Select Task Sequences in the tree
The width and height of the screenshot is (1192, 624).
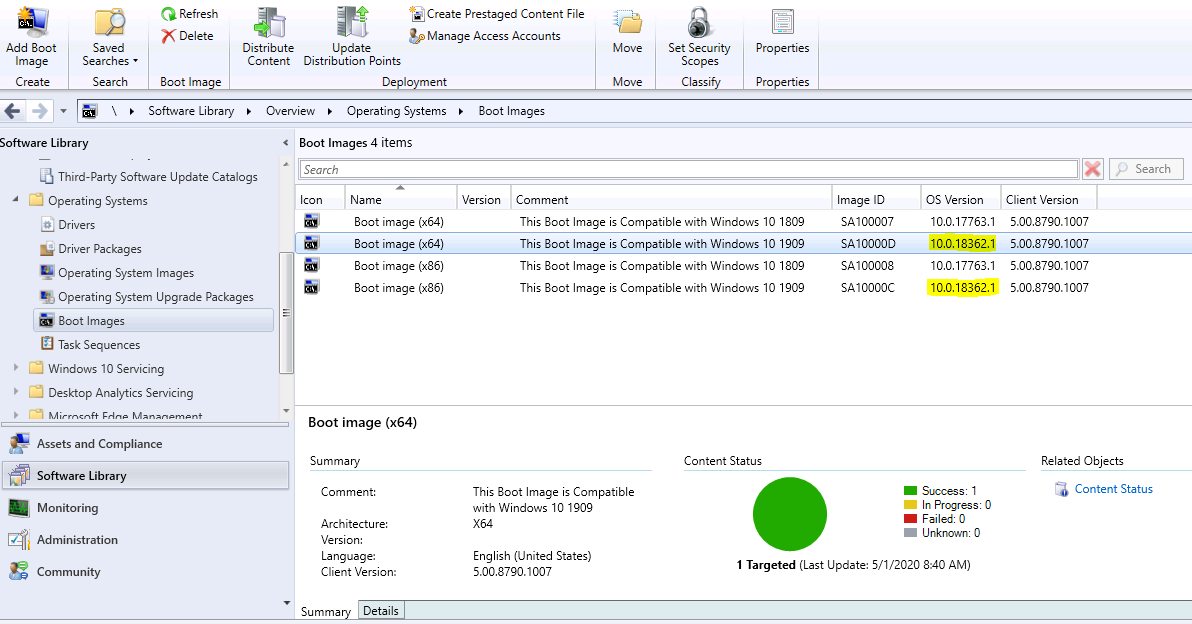(x=98, y=345)
